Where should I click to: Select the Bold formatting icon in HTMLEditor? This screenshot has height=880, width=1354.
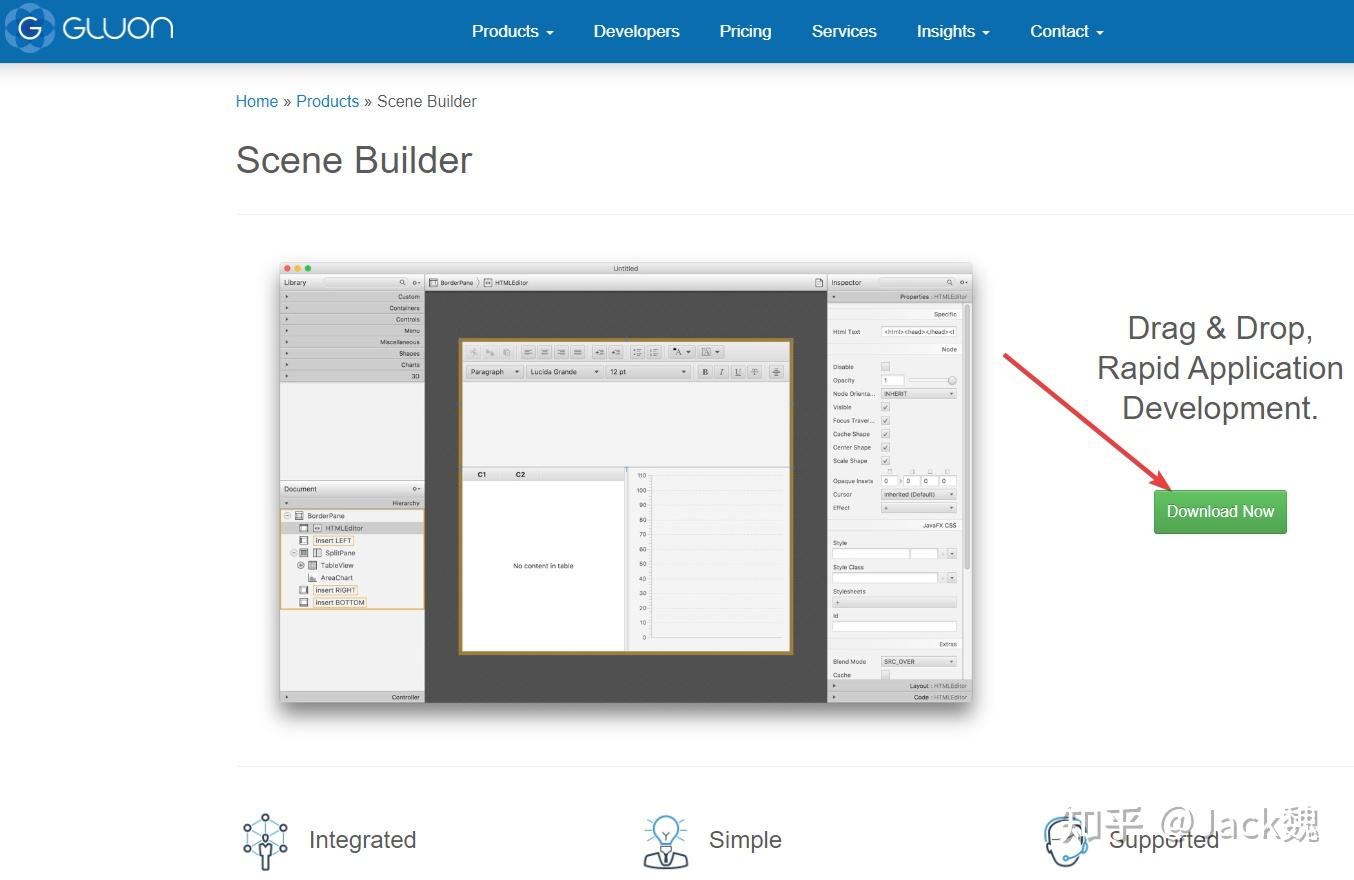(706, 372)
